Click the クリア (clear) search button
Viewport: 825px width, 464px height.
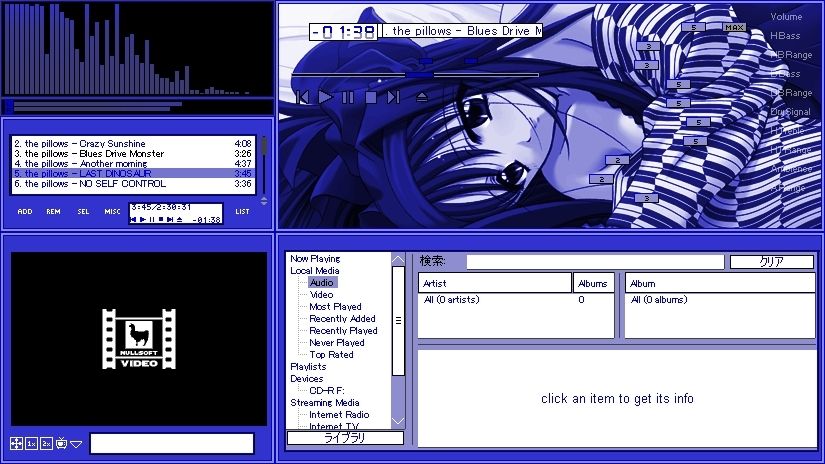pyautogui.click(x=772, y=262)
